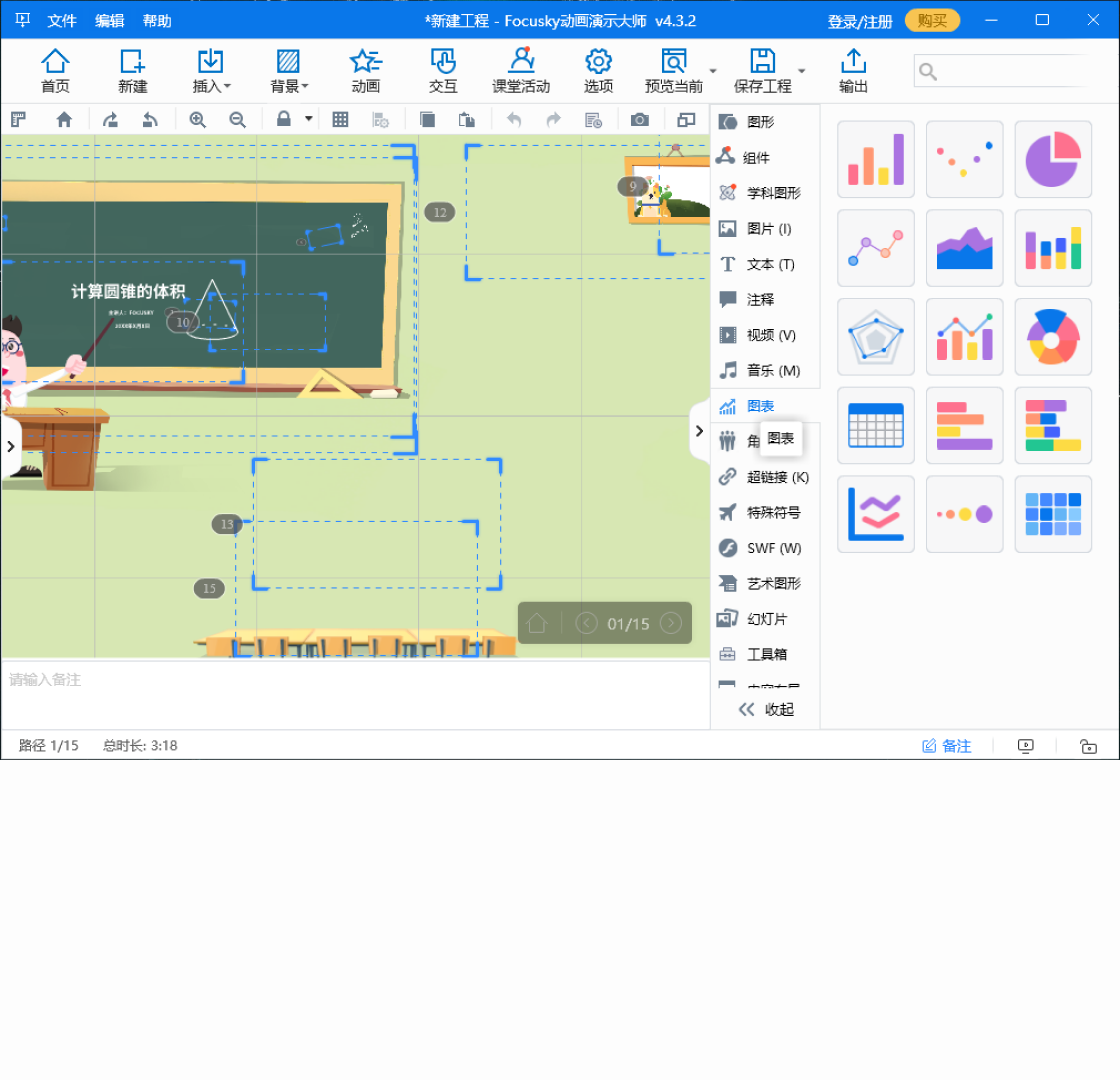Screen dimensions: 1120x1080
Task: Click 收起 to collapse the sidebar
Action: (766, 710)
